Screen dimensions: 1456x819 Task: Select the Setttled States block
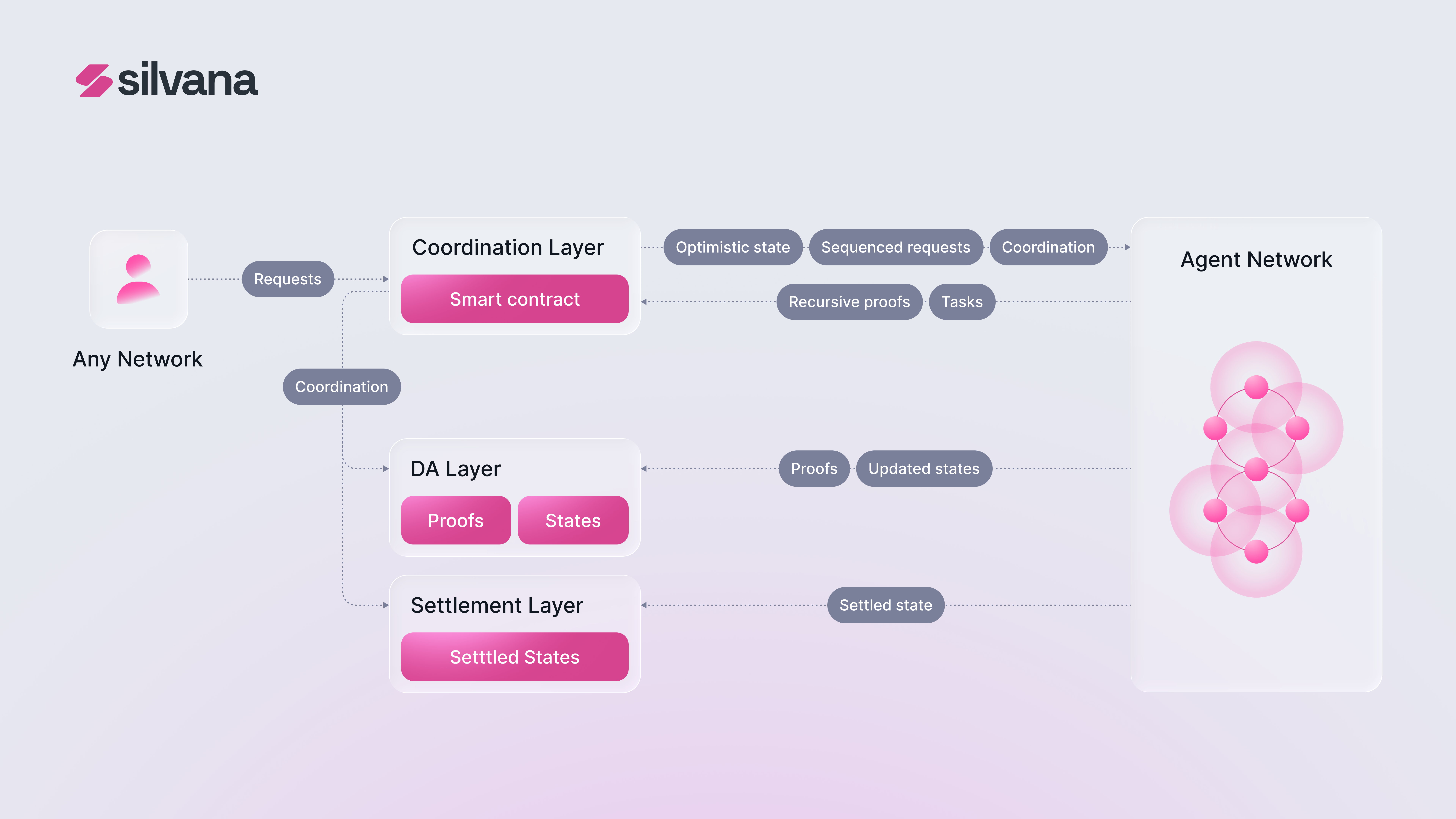tap(514, 657)
